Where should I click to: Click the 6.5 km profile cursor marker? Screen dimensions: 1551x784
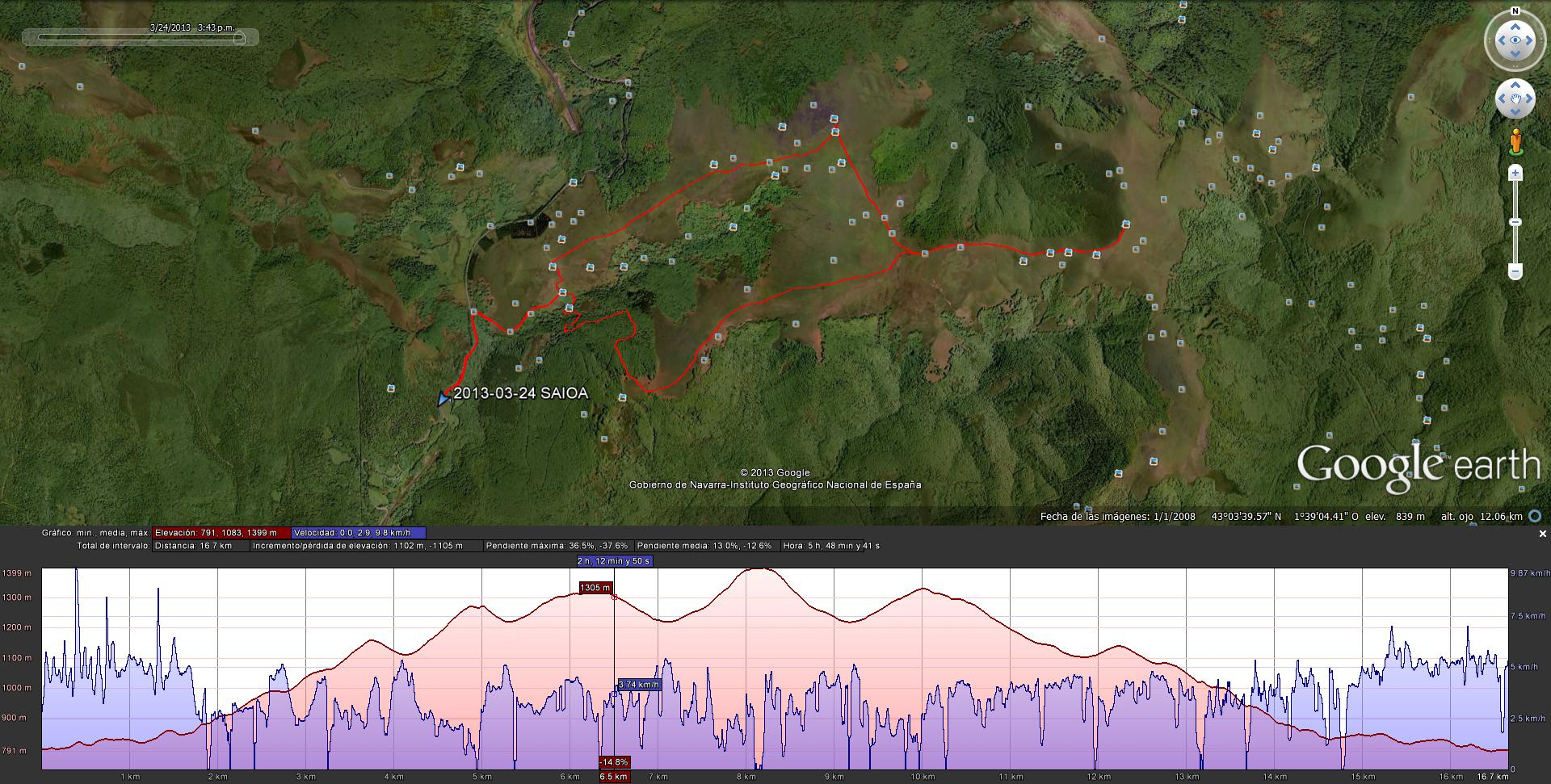coord(613,777)
